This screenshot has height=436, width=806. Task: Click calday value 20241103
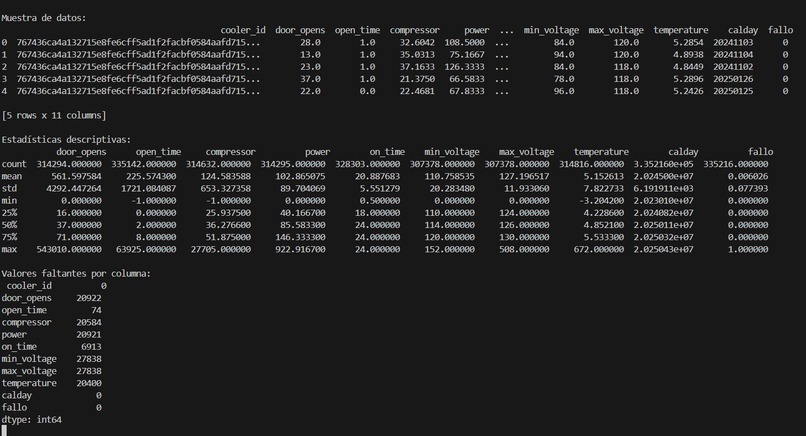(x=732, y=43)
